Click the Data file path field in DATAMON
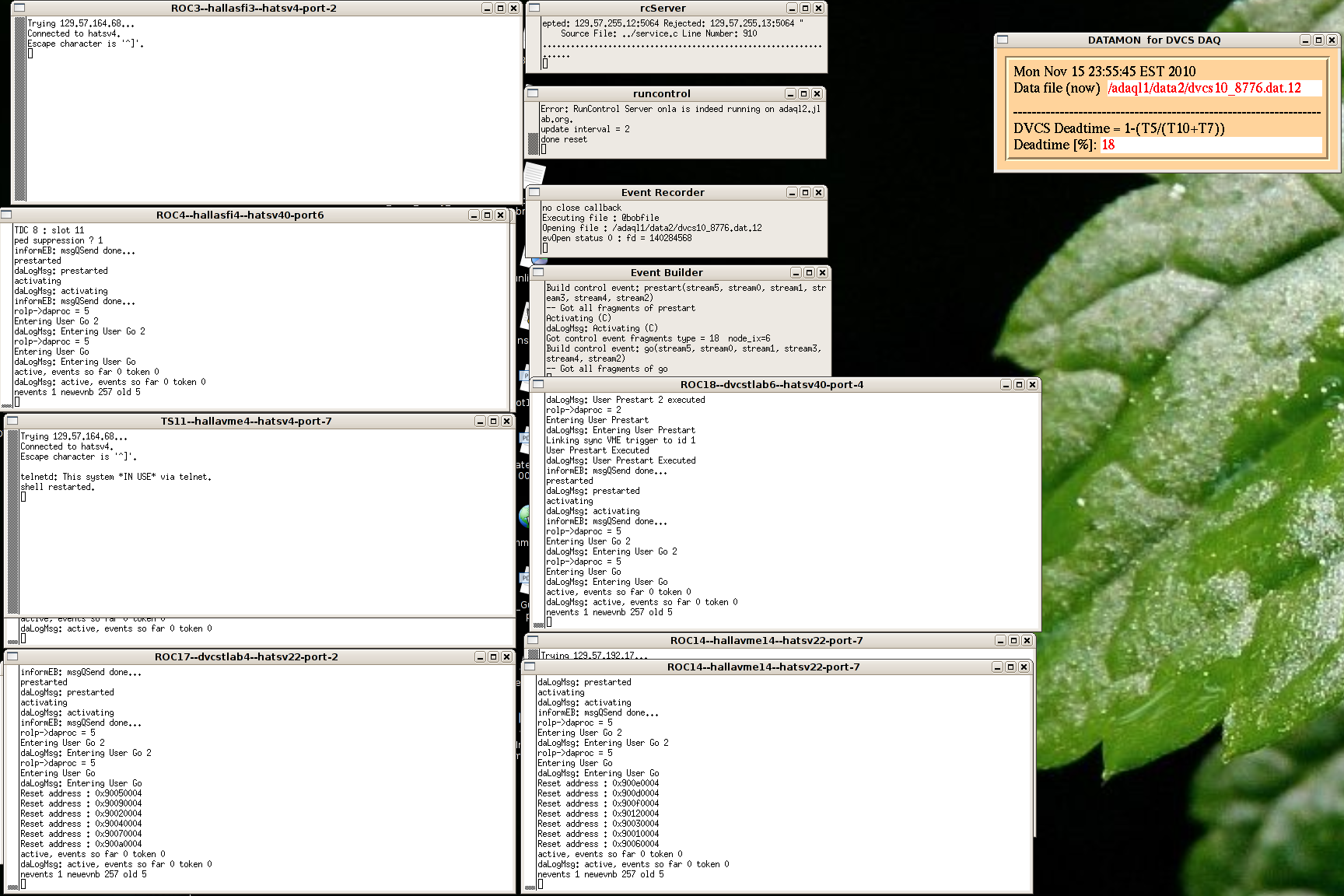The image size is (1344, 896). click(1214, 88)
